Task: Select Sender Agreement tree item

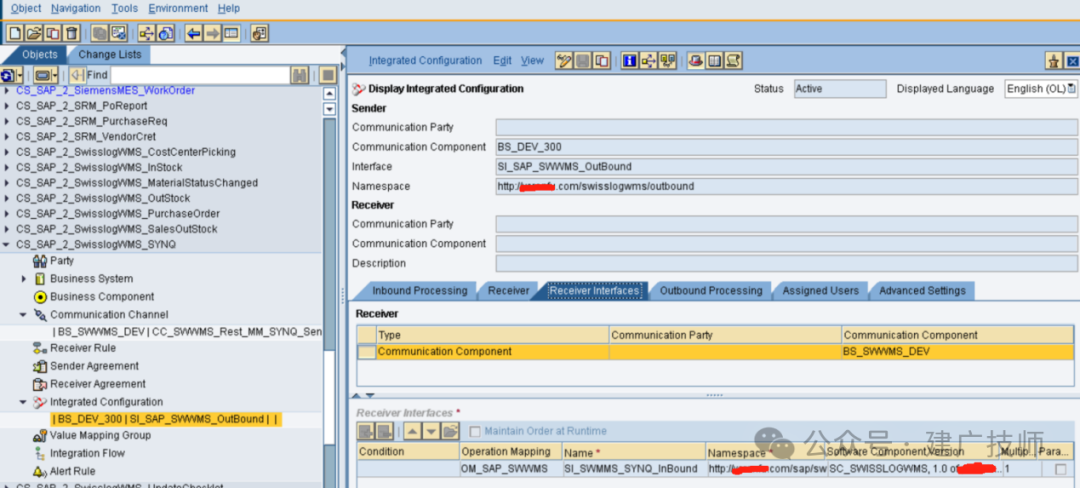Action: point(94,366)
